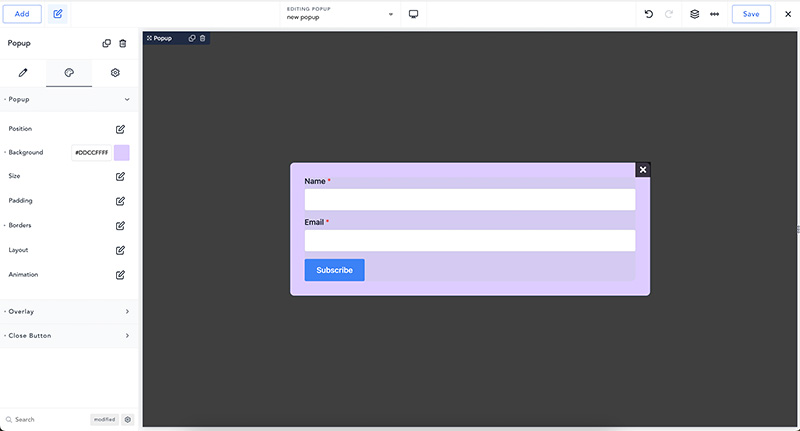
Task: Edit the Position setting
Action: [x=120, y=129]
